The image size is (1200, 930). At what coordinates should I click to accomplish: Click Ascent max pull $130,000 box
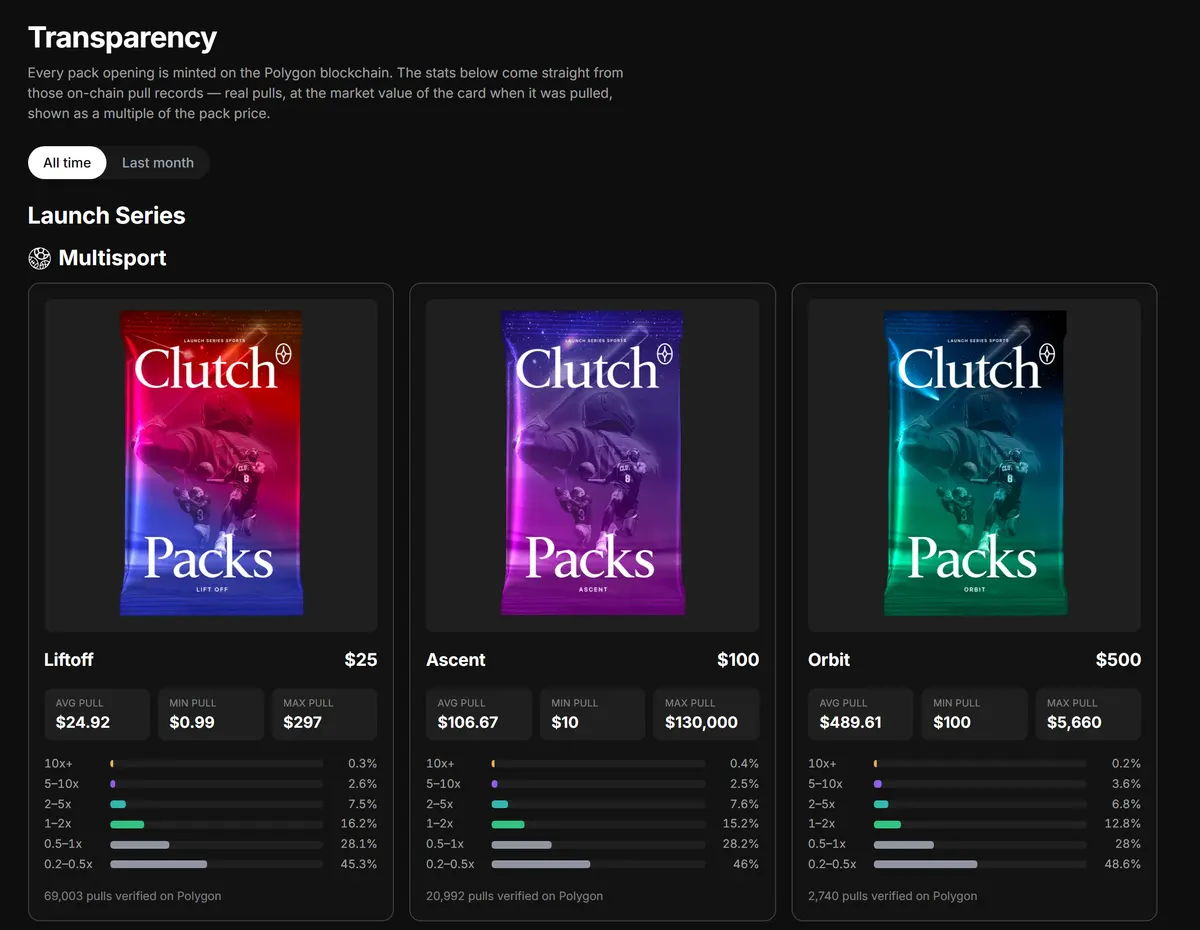(707, 714)
